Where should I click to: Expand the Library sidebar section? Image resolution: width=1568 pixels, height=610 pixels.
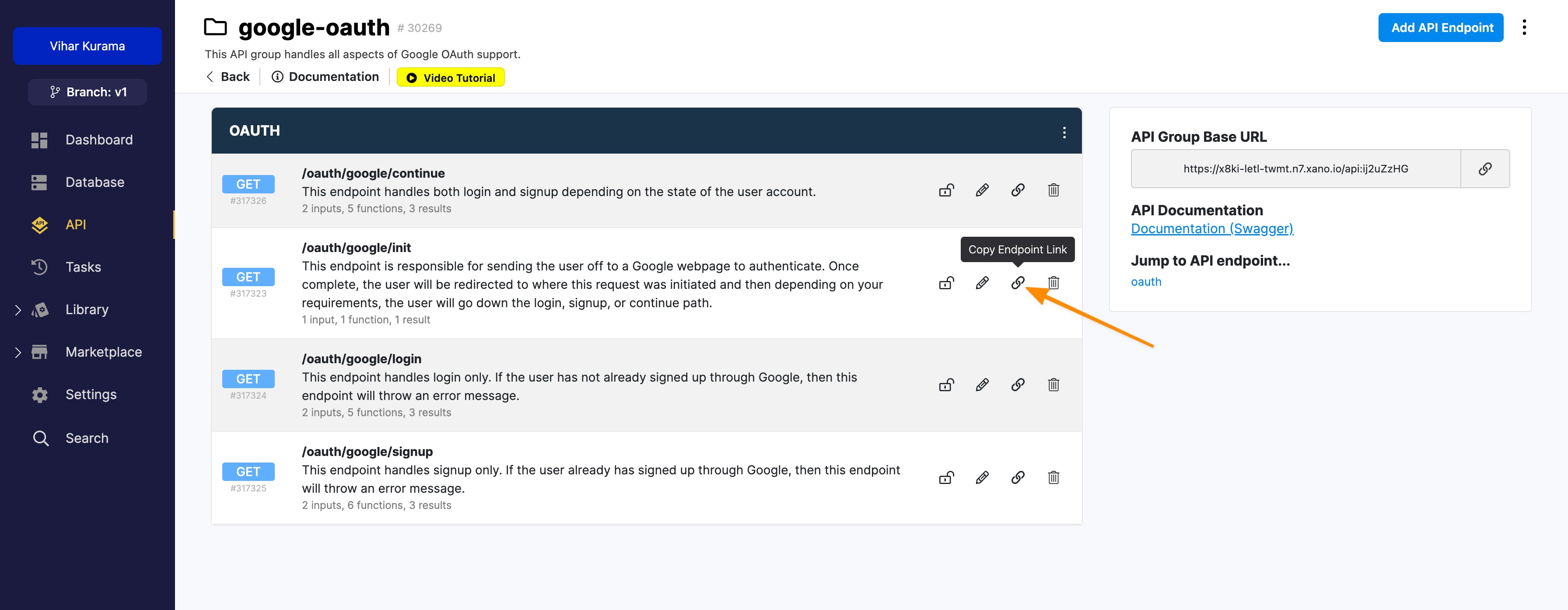17,310
